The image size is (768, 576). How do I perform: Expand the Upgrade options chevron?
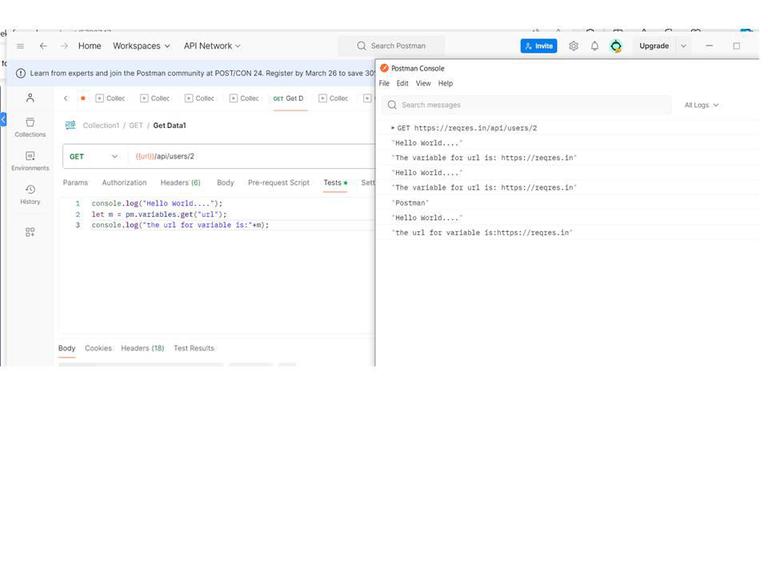683,46
